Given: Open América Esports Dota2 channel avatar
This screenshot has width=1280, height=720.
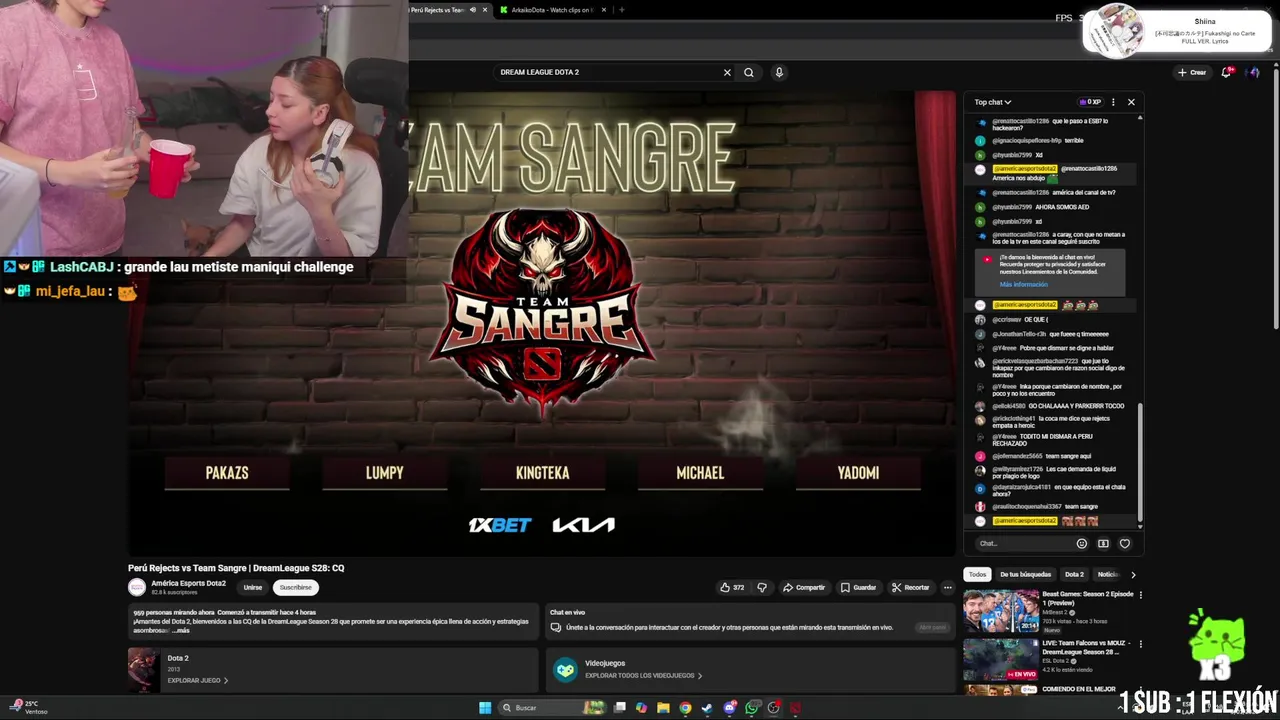Looking at the screenshot, I should tap(137, 588).
